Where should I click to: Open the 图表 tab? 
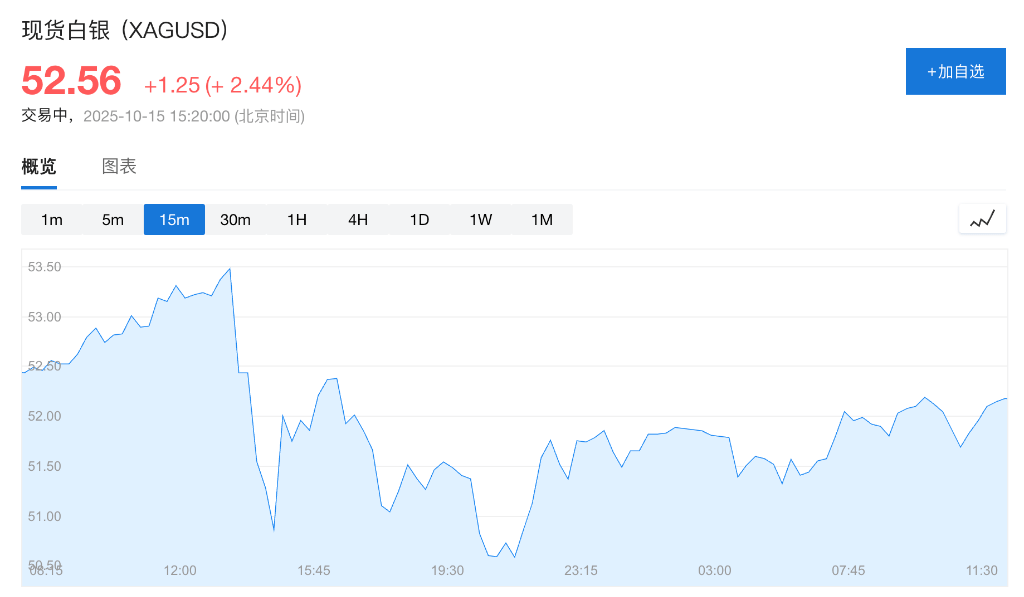click(119, 167)
